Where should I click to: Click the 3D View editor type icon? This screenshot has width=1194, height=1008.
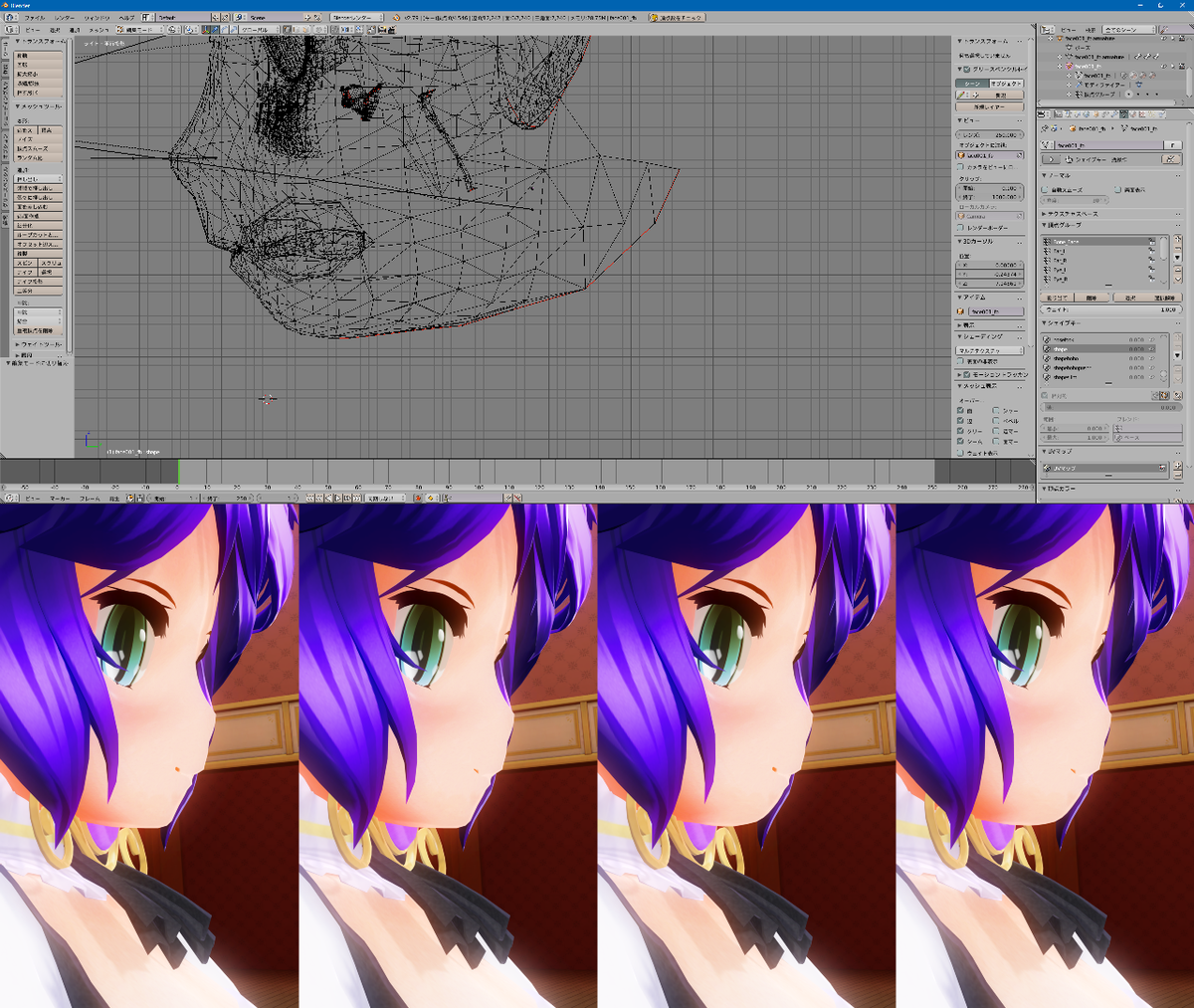[11, 29]
